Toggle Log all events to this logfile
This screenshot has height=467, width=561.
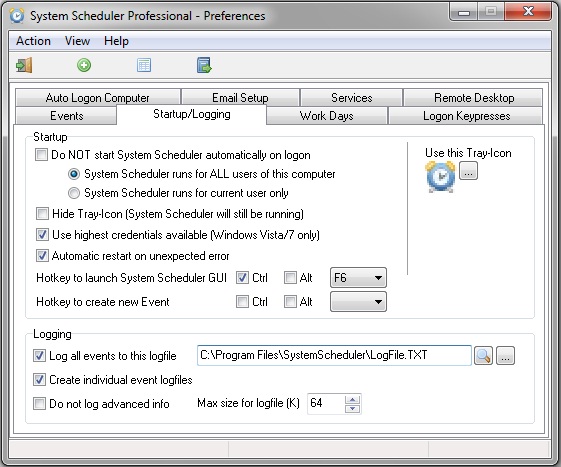39,356
